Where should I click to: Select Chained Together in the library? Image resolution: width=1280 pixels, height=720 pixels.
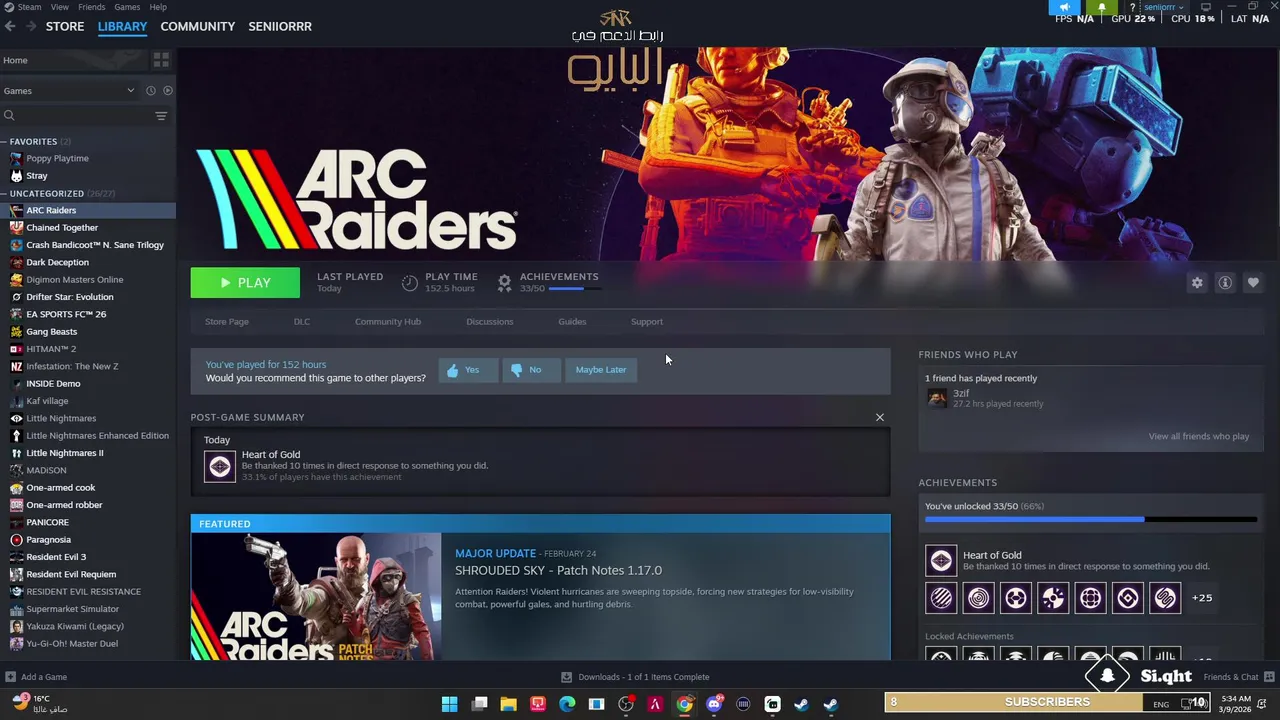pos(88,228)
